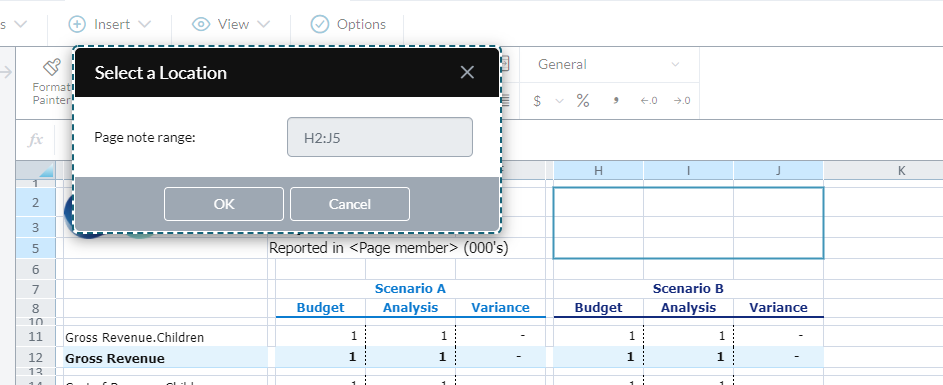This screenshot has height=385, width=943.
Task: Apply comma style format
Action: [616, 100]
